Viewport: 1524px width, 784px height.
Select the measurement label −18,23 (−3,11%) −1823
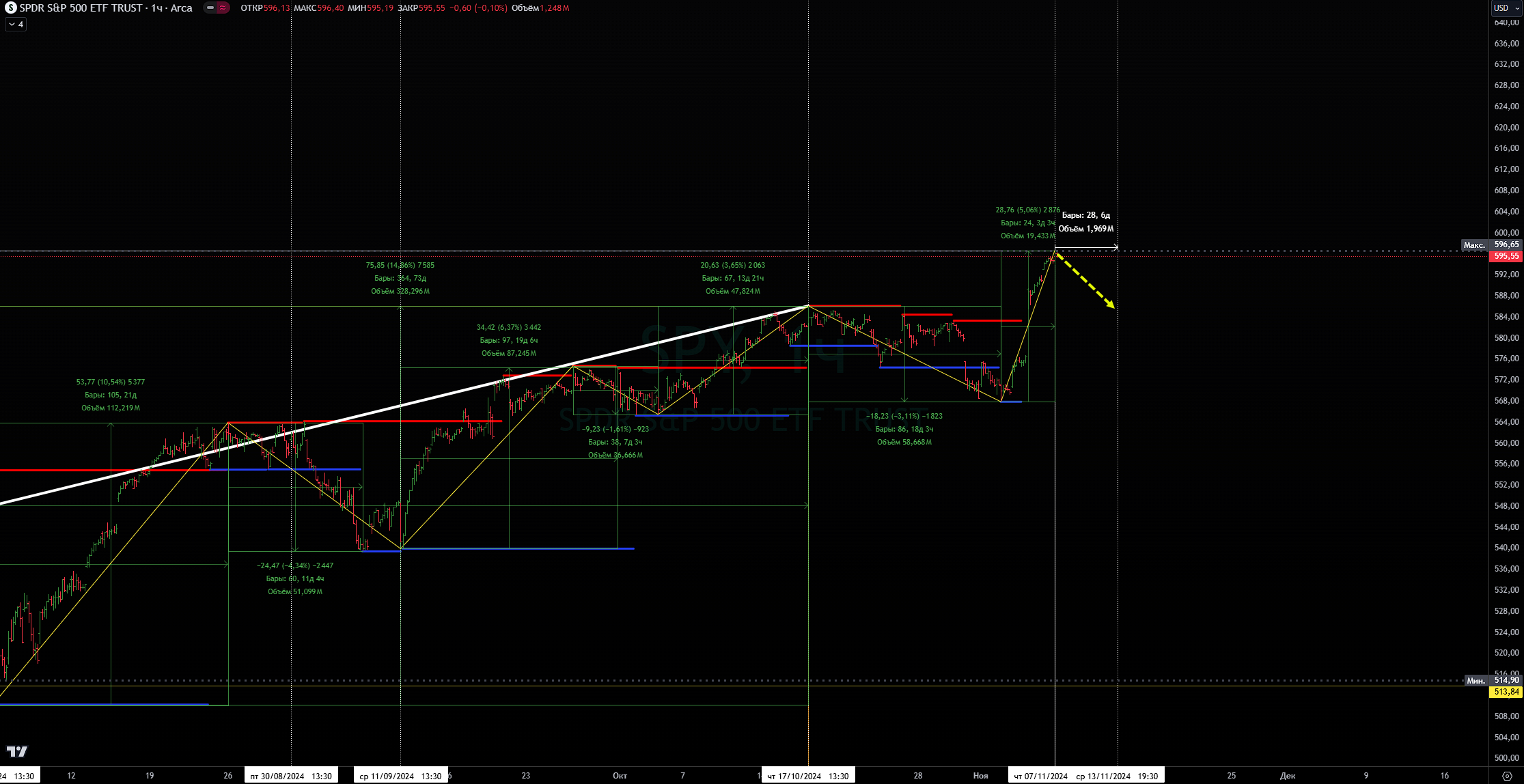pos(904,416)
